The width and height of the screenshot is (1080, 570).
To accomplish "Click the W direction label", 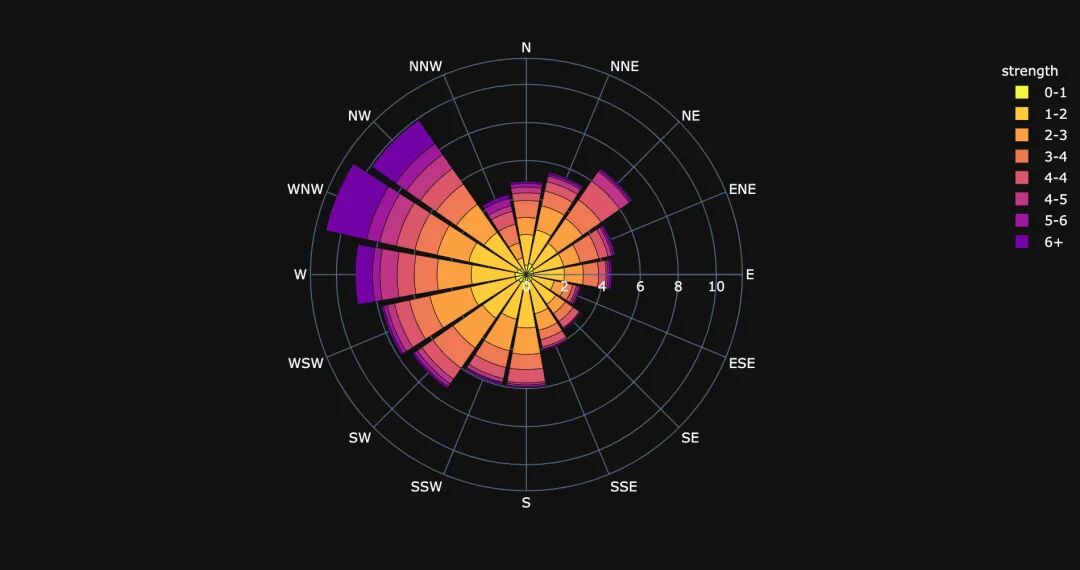I will [x=300, y=275].
